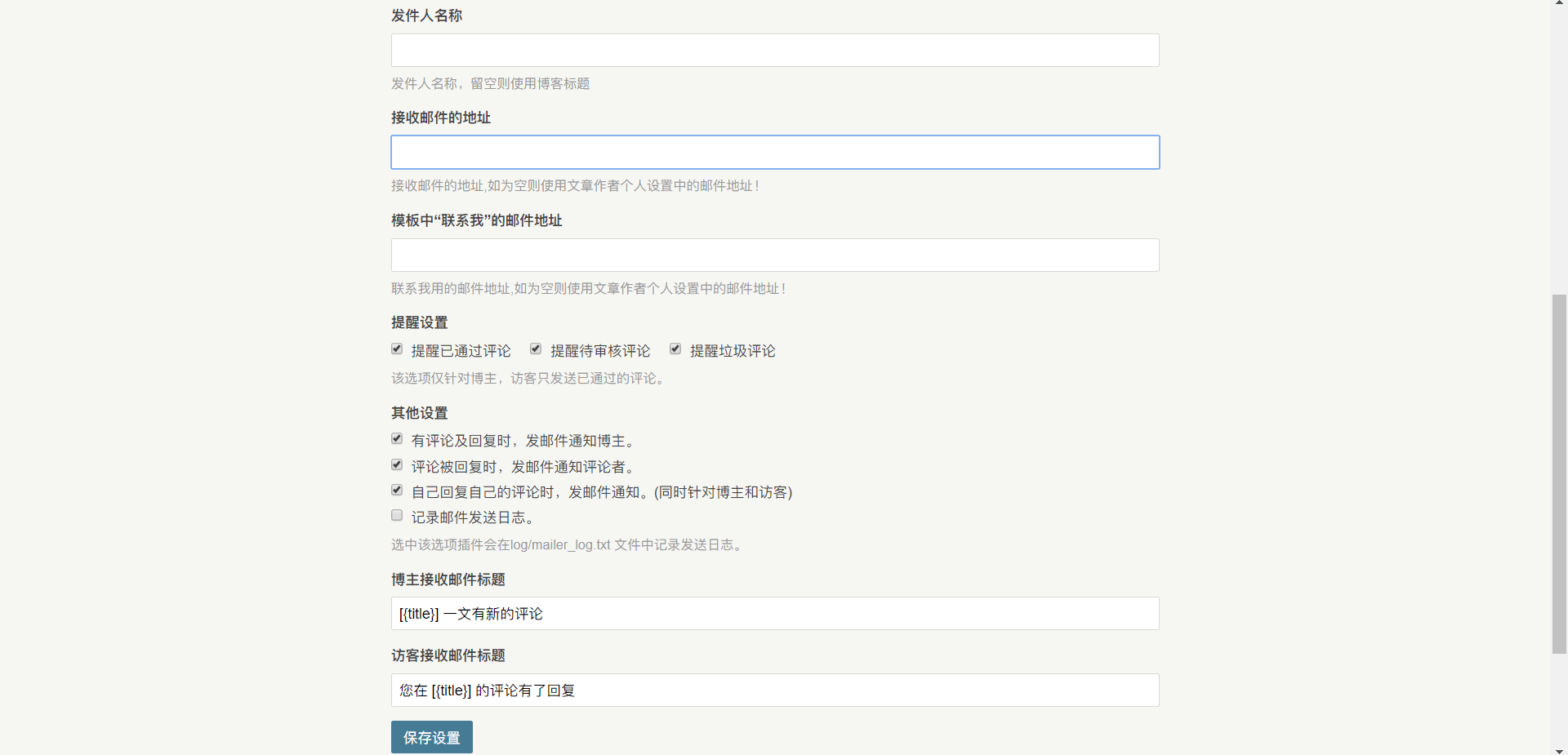1568x755 pixels.
Task: Click the 发件人名称 field label
Action: [x=426, y=16]
